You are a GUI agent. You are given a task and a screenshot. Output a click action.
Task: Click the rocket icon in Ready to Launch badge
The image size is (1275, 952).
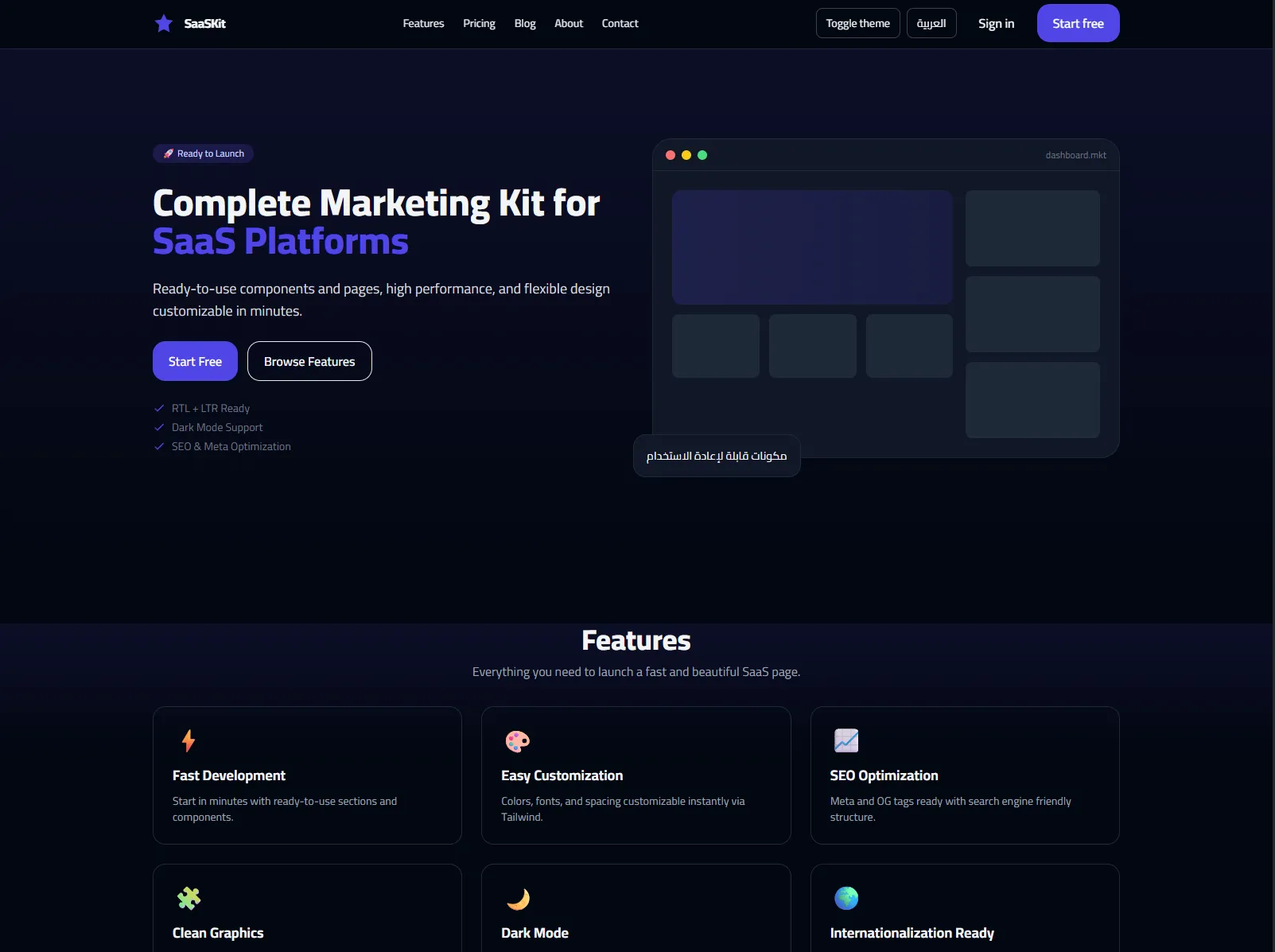click(x=168, y=153)
